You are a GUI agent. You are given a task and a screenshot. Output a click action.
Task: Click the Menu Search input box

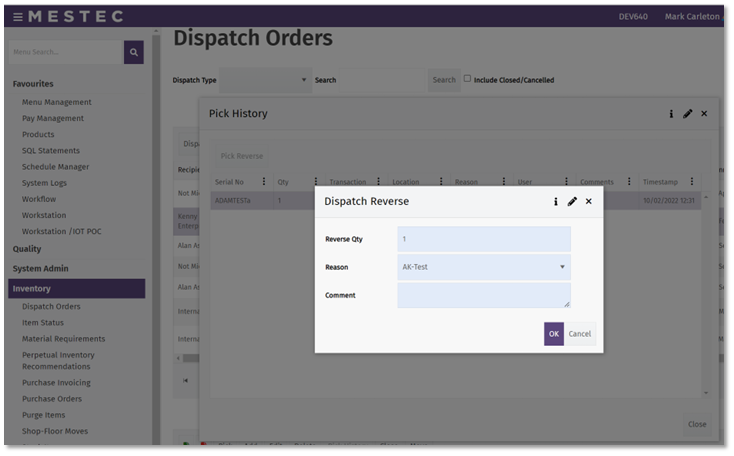[x=66, y=52]
